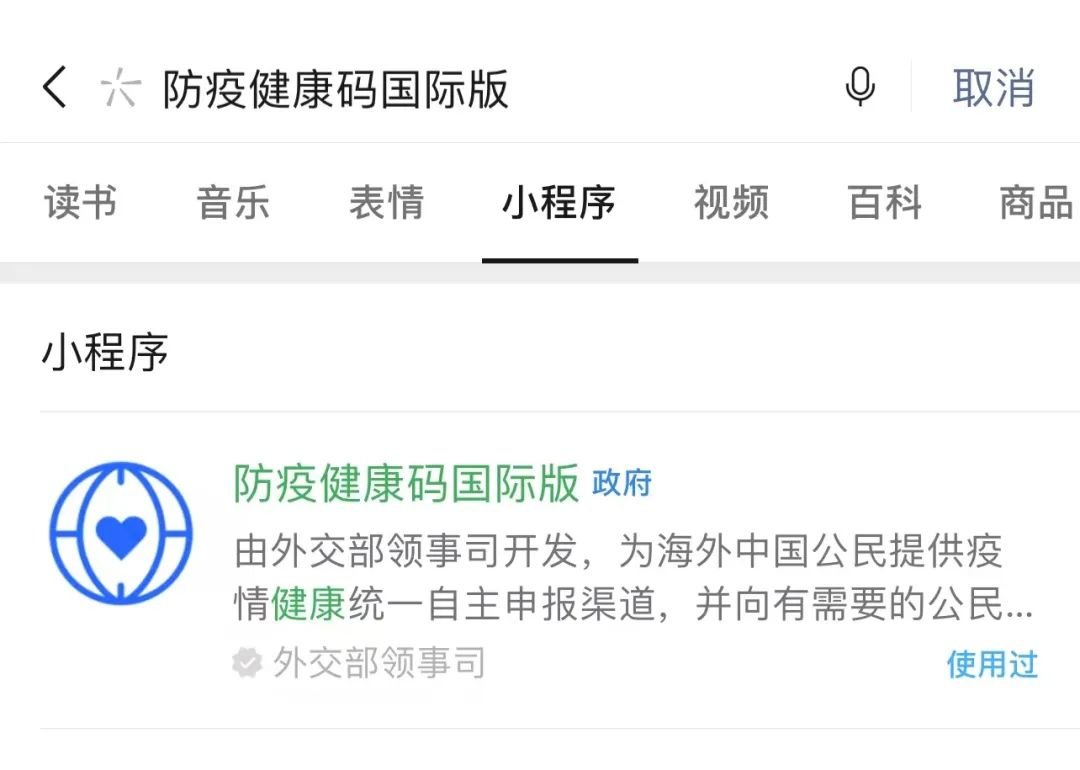Switch to the 音乐 tab
The image size is (1080, 770).
click(x=233, y=202)
